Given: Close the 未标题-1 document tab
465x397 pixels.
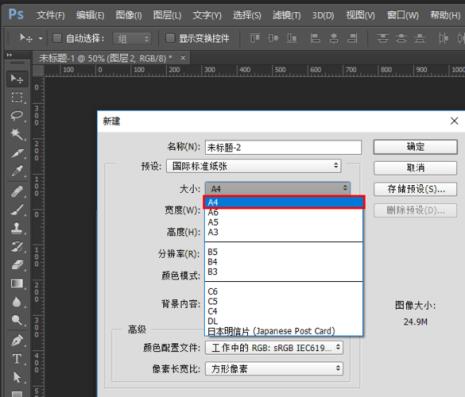Looking at the screenshot, I should 183,58.
